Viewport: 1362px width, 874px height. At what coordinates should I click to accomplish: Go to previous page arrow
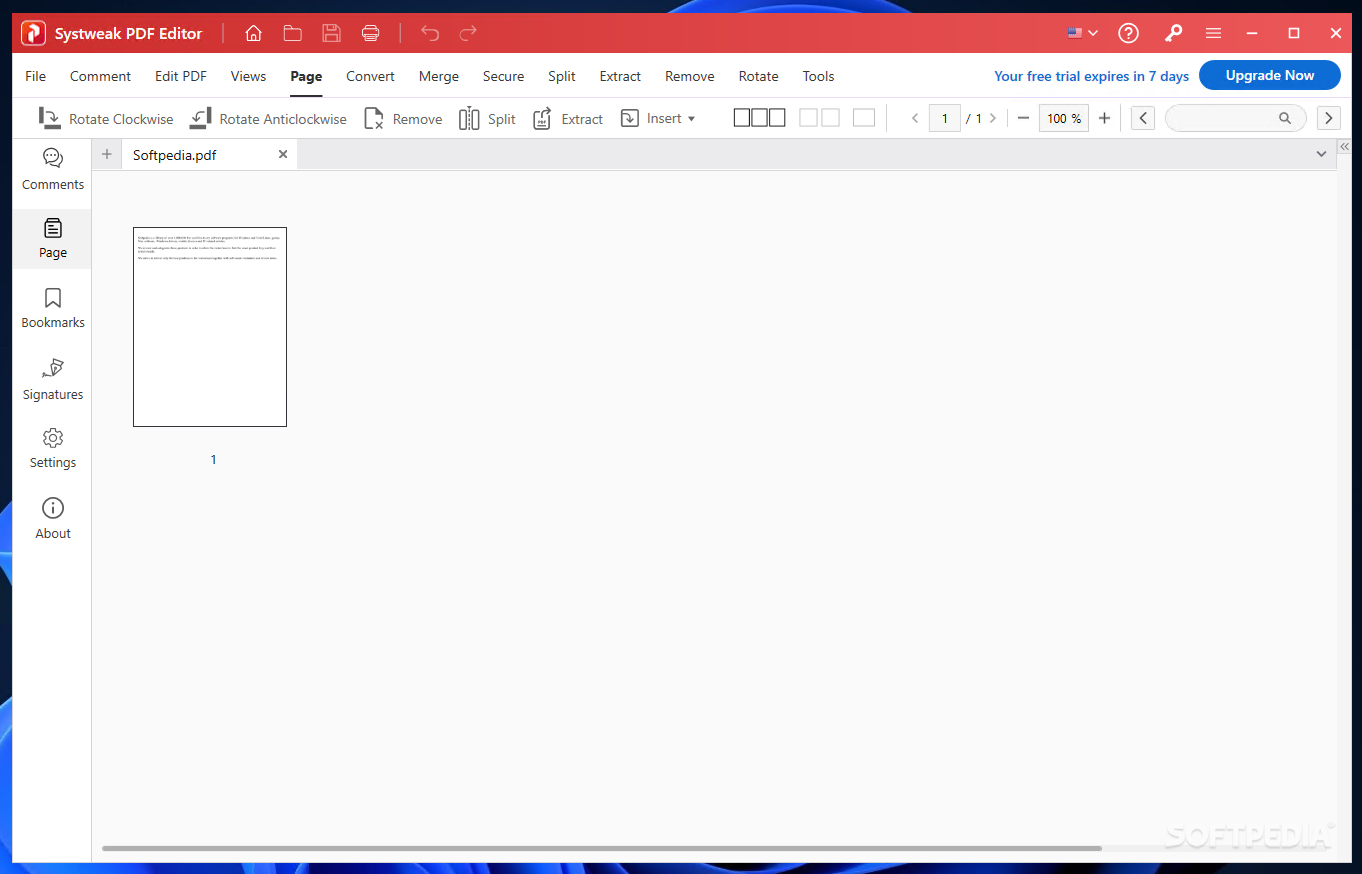914,118
